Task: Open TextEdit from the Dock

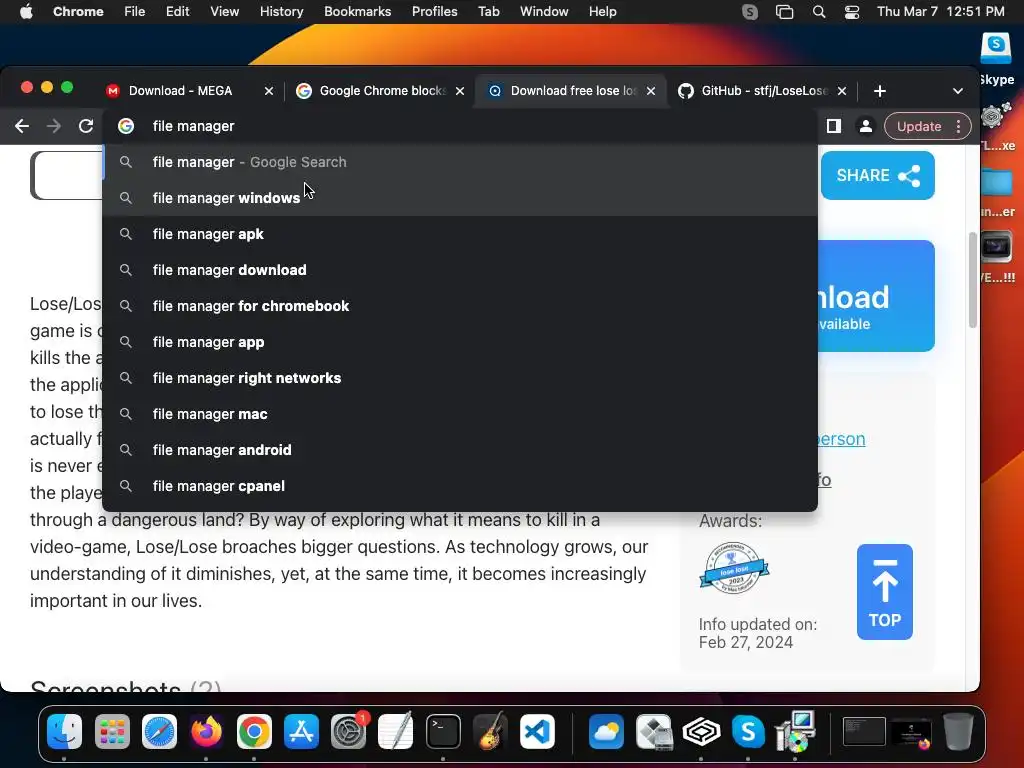Action: pyautogui.click(x=396, y=731)
